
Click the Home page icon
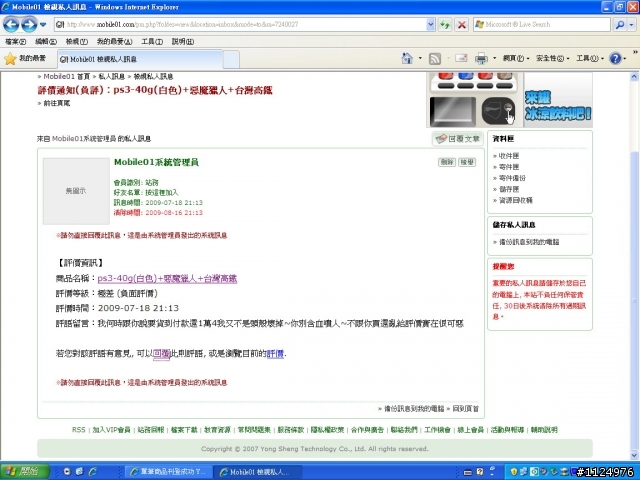(x=407, y=59)
